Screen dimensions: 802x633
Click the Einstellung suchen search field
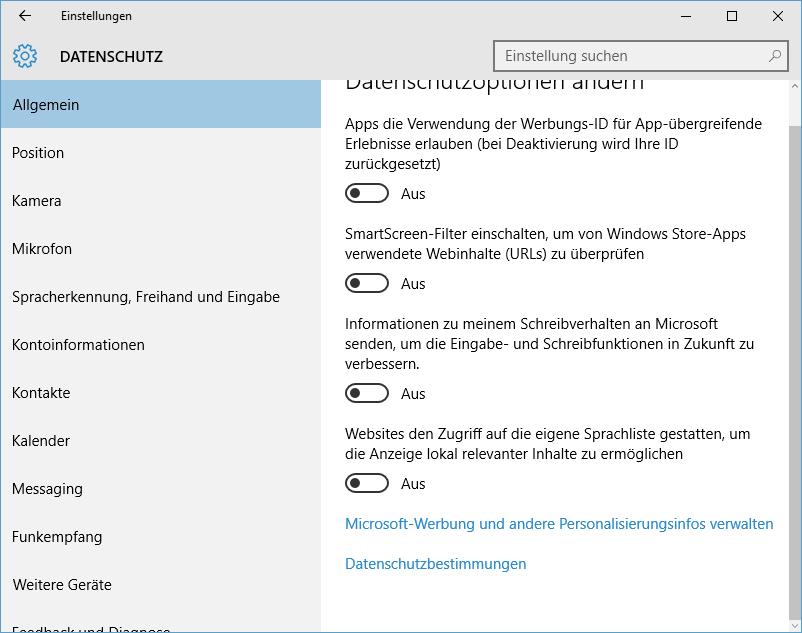pyautogui.click(x=640, y=56)
